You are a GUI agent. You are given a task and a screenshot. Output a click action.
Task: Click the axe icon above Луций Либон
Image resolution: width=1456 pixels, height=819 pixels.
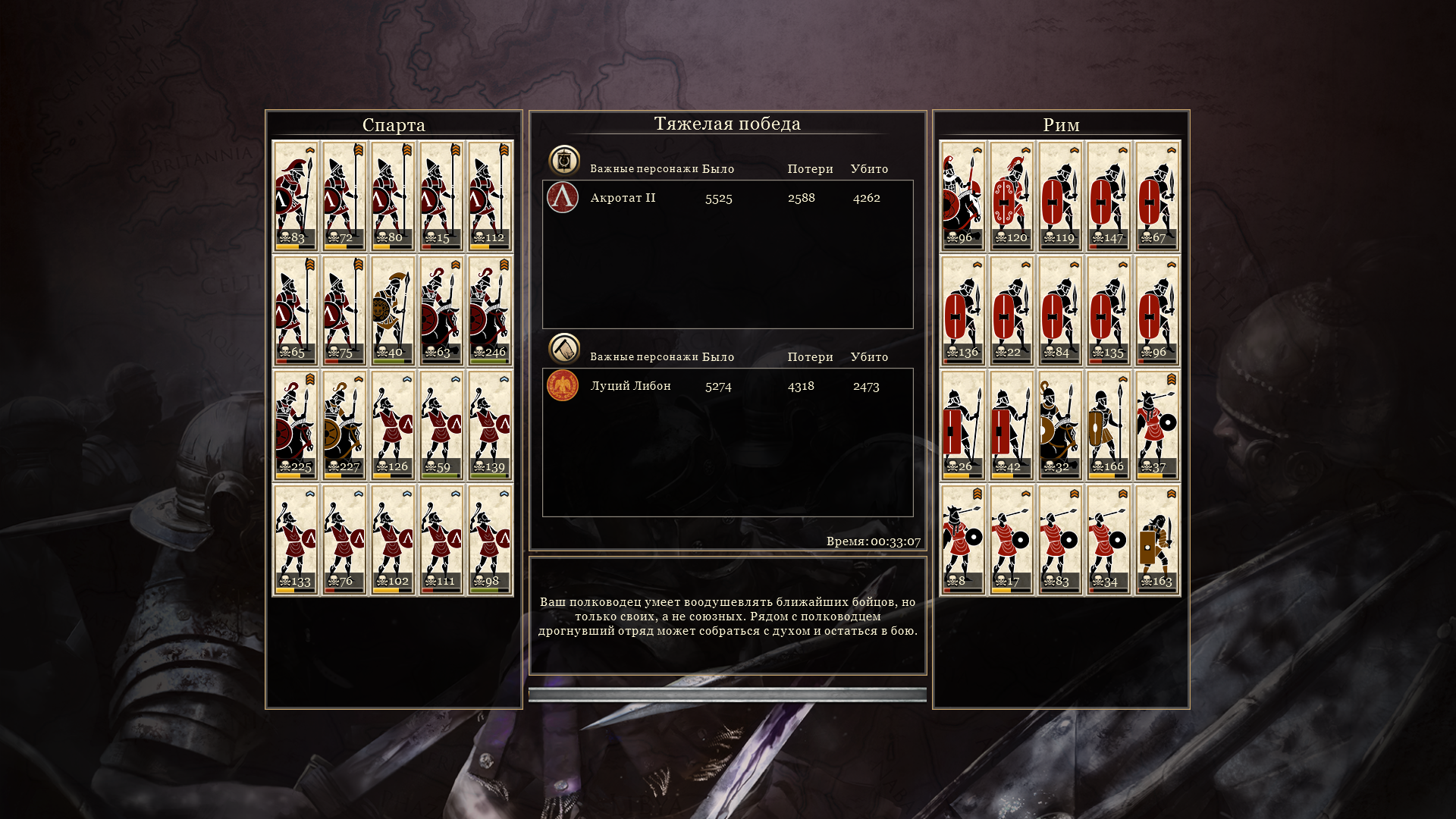(564, 349)
